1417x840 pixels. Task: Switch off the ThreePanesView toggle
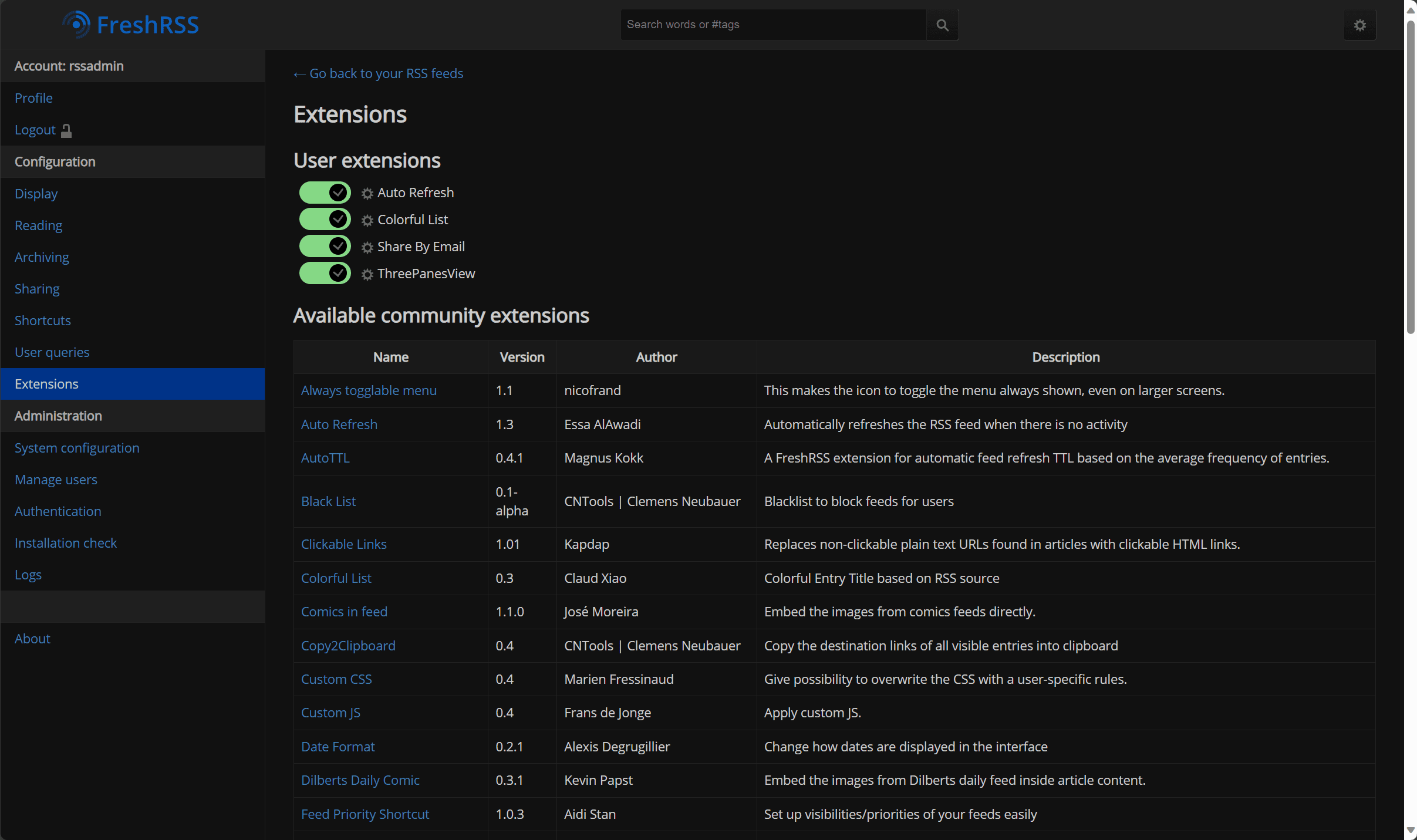click(x=325, y=273)
